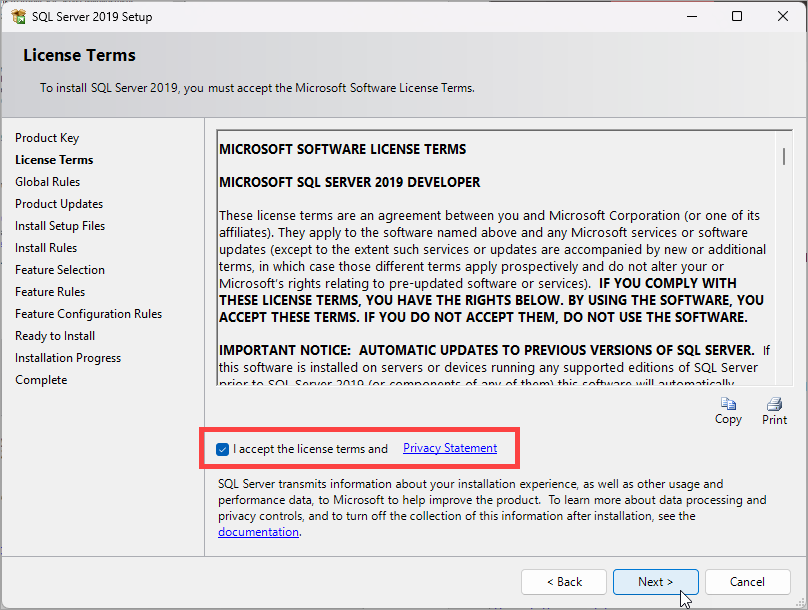Select the Install Setup Files step
The width and height of the screenshot is (808, 610).
tap(60, 226)
